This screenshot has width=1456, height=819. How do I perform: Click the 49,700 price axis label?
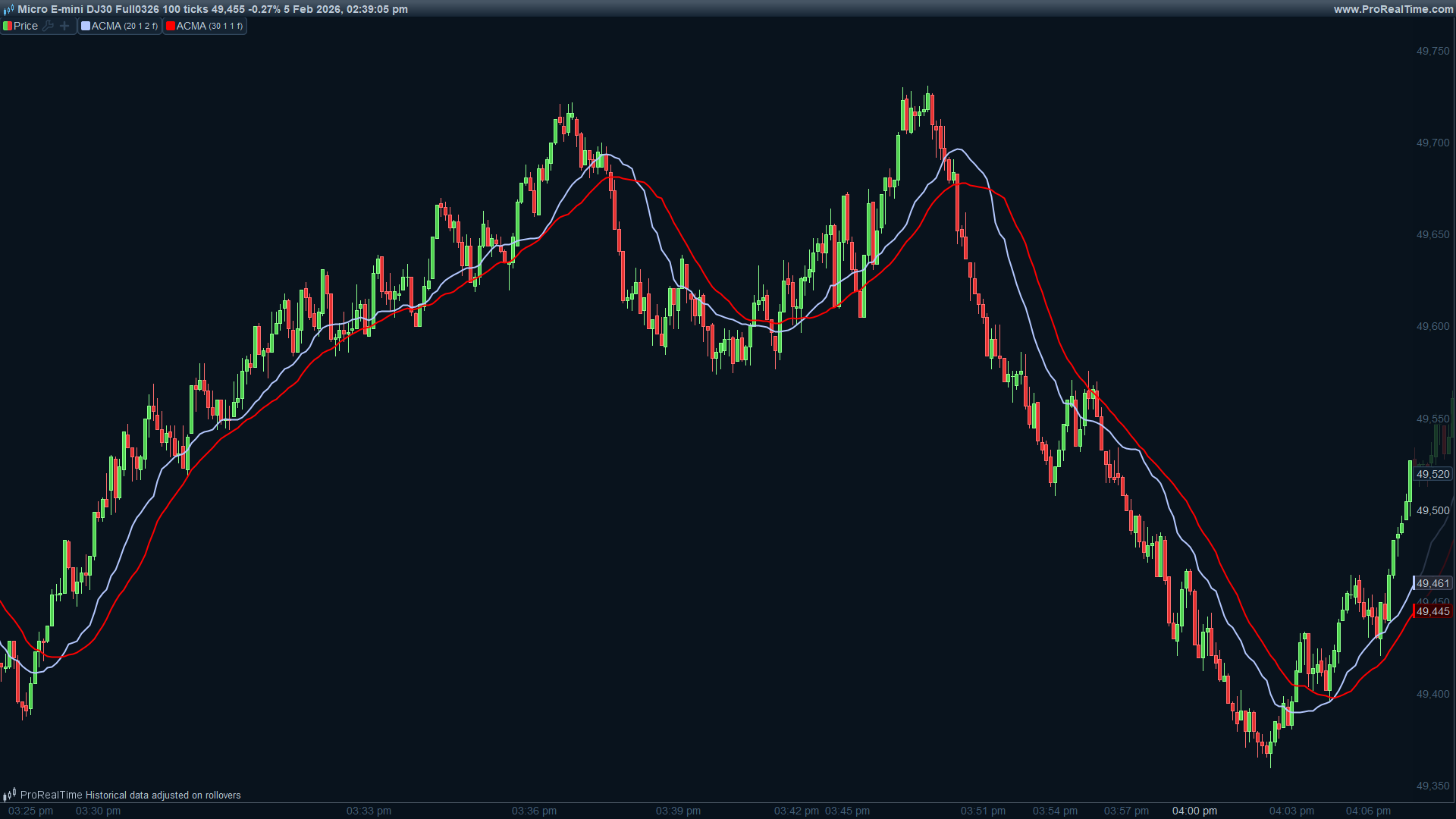(1432, 143)
